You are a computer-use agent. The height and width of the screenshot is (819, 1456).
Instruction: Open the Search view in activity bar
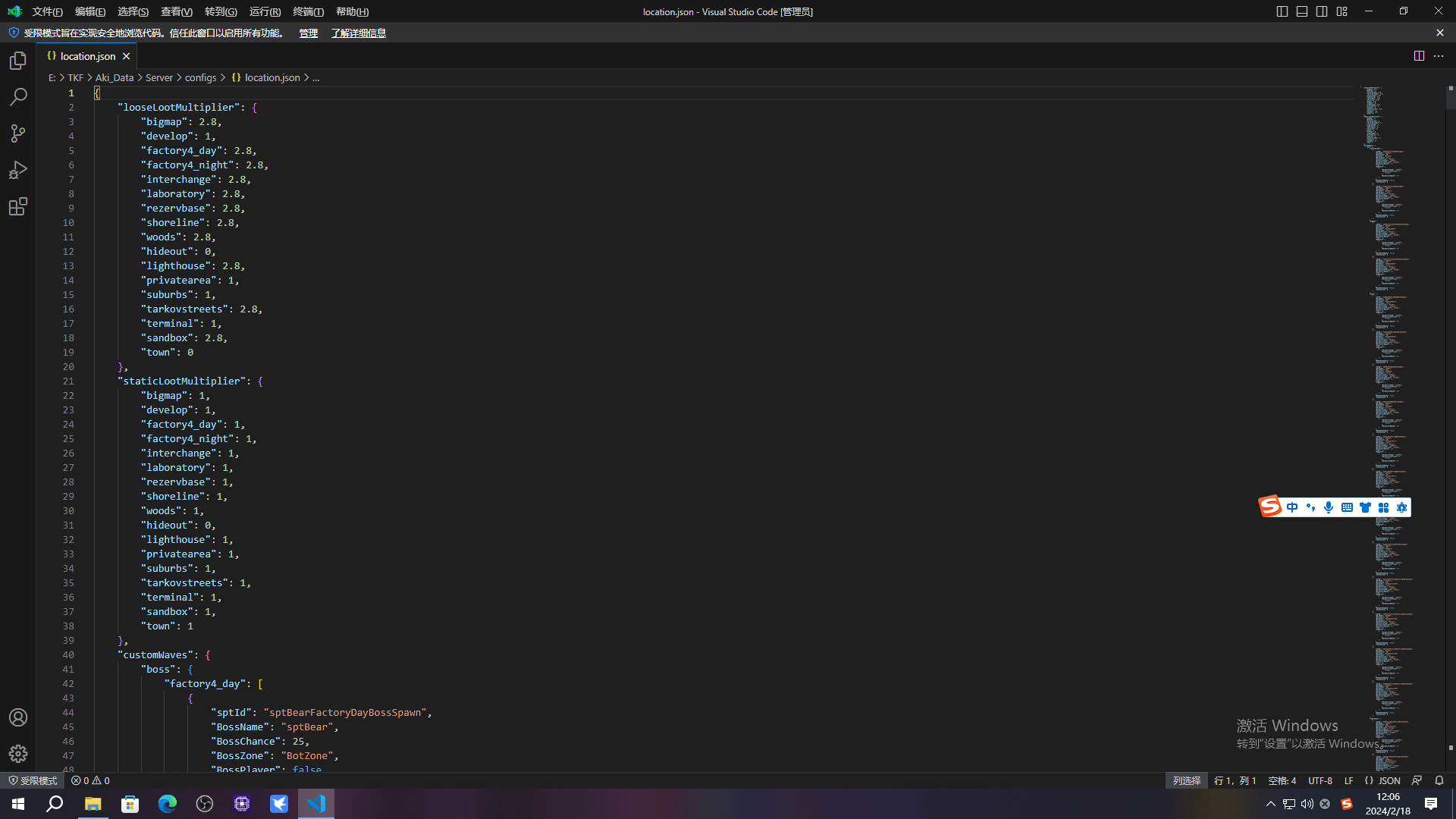tap(18, 97)
